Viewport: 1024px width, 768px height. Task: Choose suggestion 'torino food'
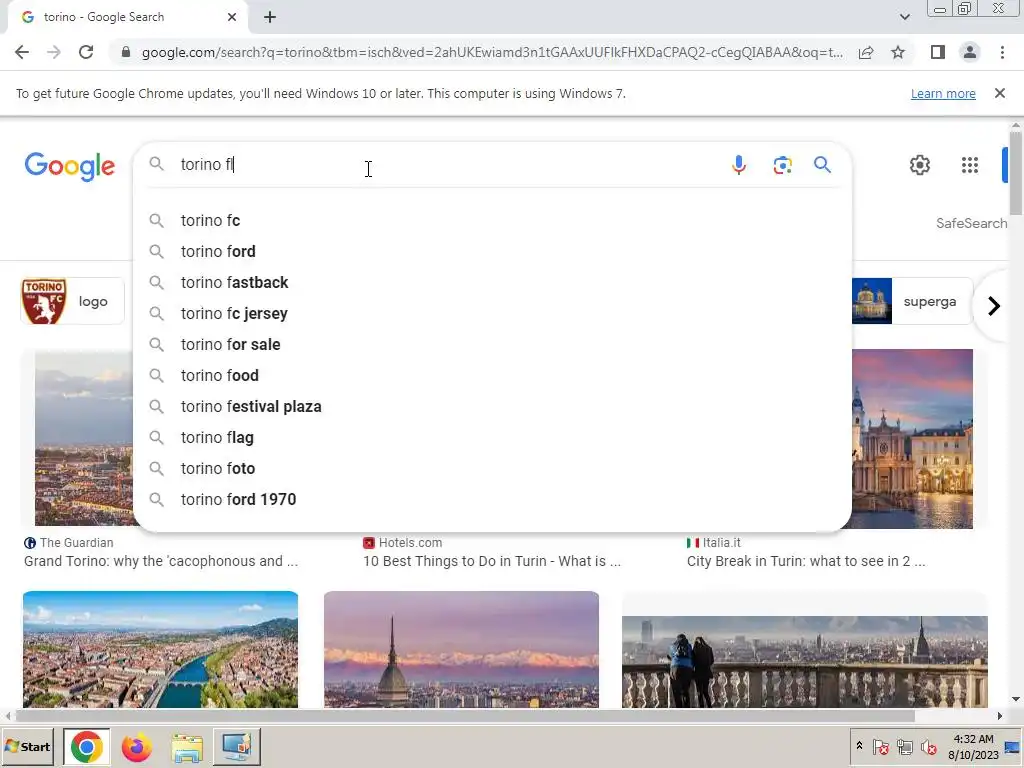(x=492, y=376)
